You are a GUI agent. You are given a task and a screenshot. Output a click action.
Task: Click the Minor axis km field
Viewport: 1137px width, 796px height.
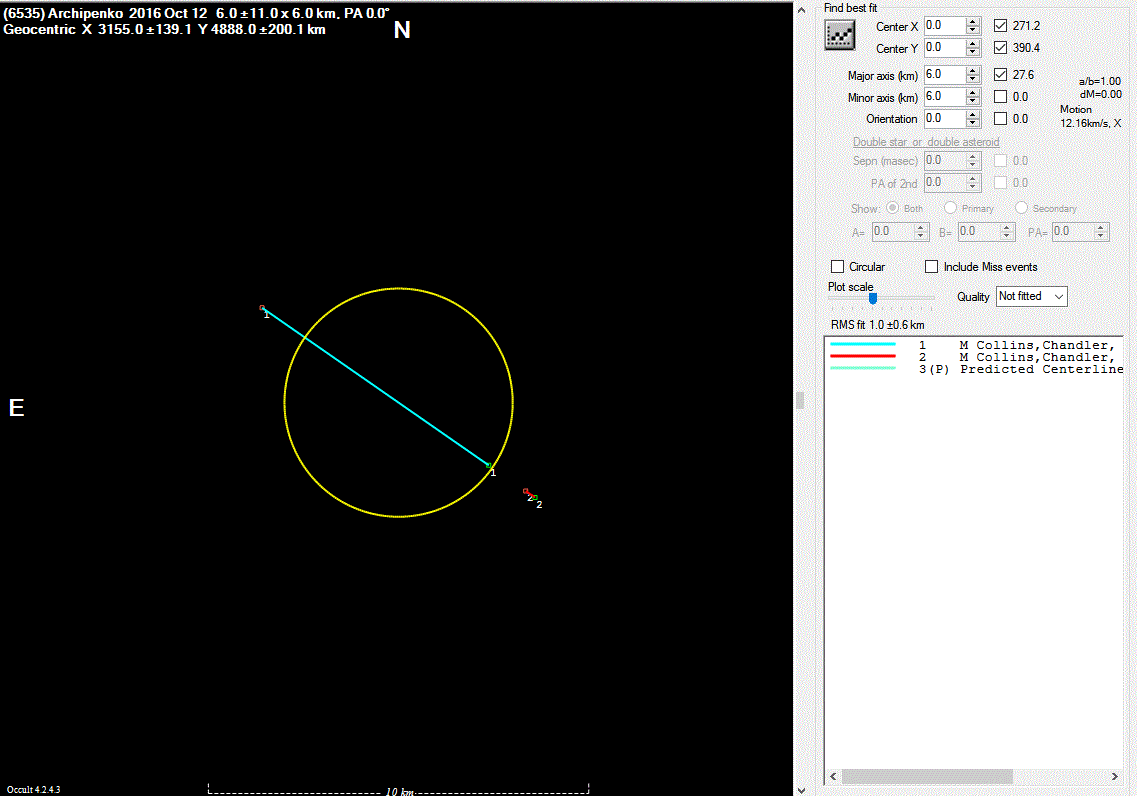pyautogui.click(x=945, y=96)
